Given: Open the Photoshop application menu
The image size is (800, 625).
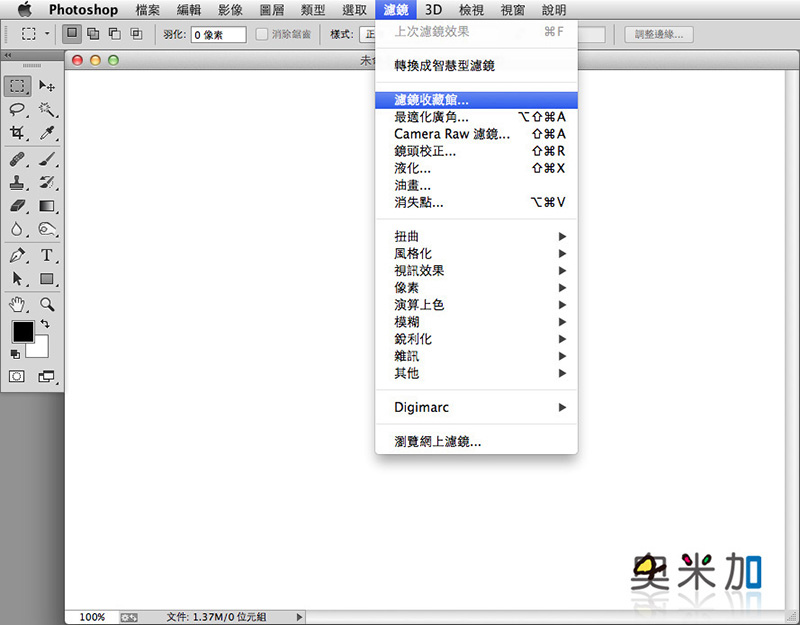Looking at the screenshot, I should pyautogui.click(x=83, y=10).
